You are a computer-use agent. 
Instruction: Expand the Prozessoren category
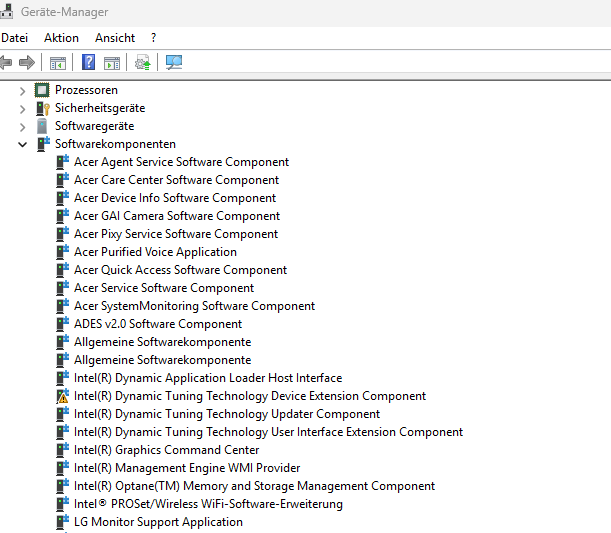click(x=23, y=91)
